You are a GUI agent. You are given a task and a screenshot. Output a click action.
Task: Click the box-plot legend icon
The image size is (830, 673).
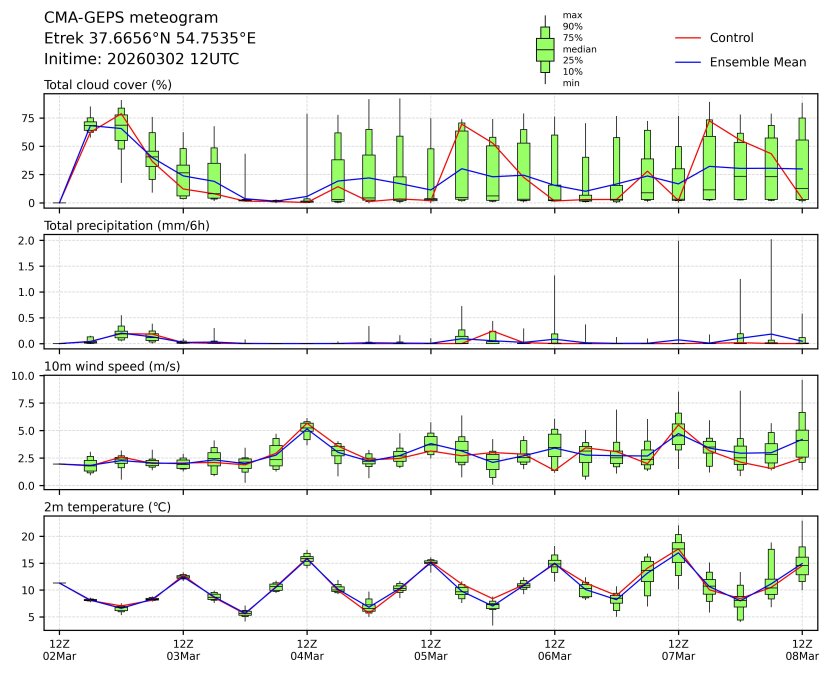(545, 49)
